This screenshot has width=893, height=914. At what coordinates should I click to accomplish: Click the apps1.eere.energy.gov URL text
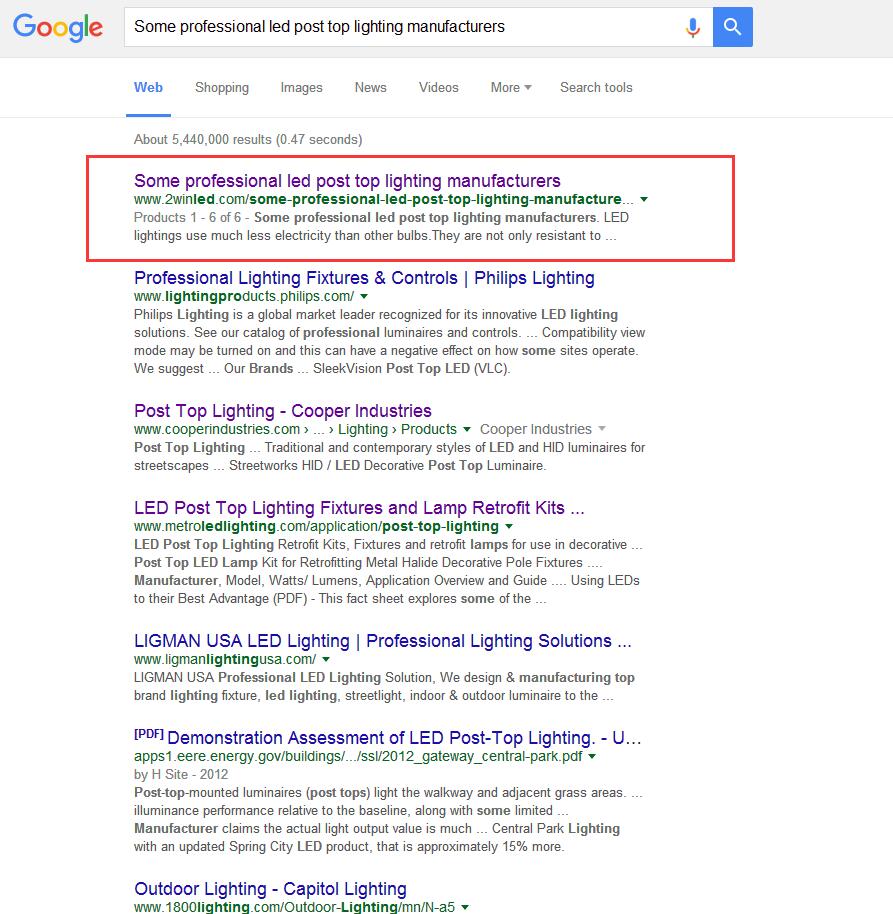pos(358,757)
